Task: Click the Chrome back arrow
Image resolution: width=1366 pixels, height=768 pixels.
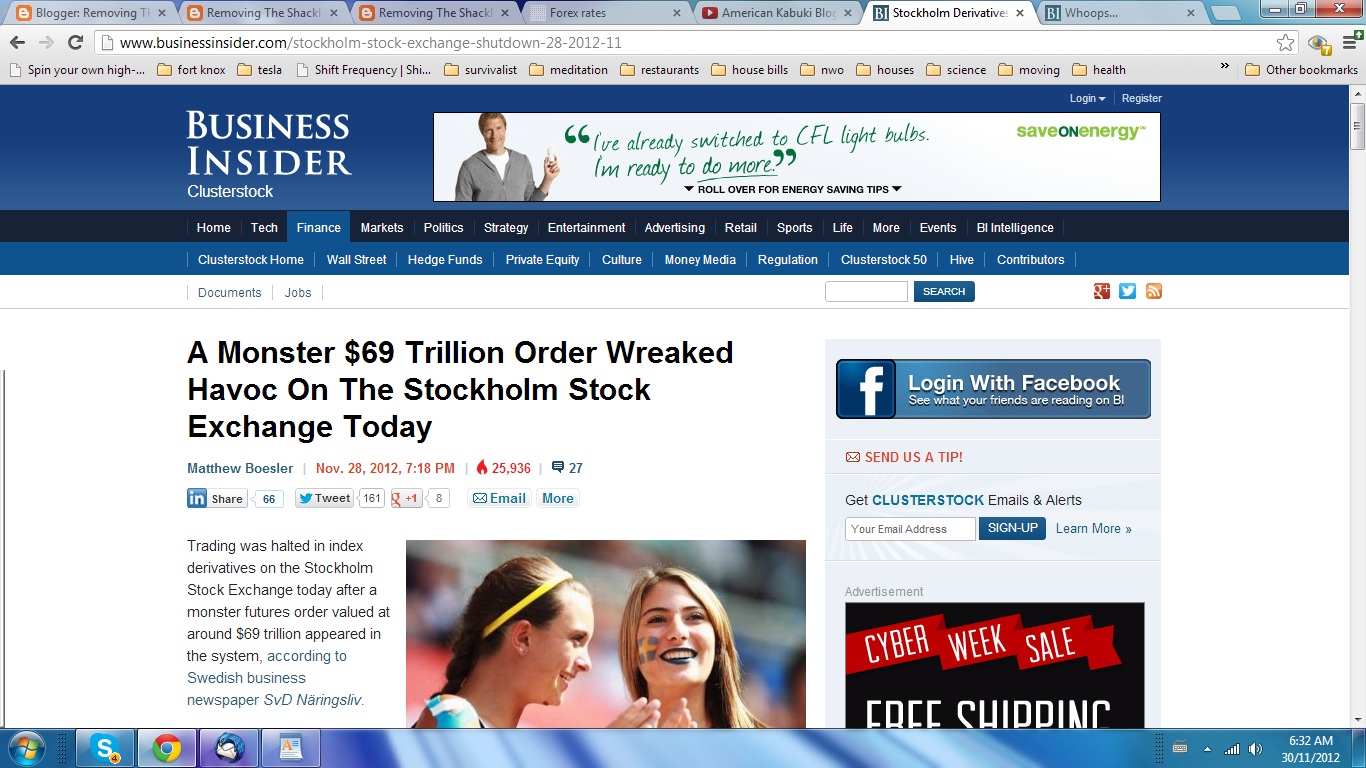Action: click(17, 43)
